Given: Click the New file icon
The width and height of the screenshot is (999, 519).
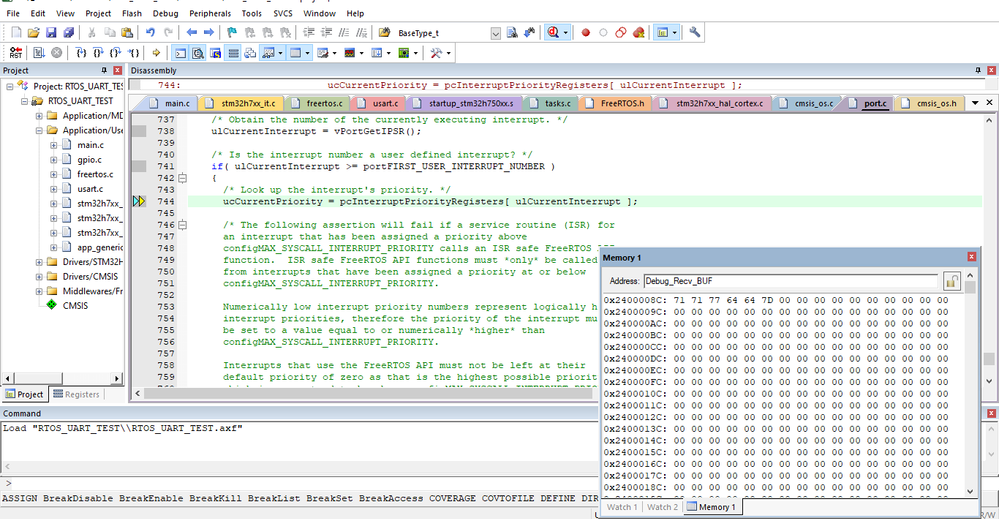Looking at the screenshot, I should [x=17, y=32].
